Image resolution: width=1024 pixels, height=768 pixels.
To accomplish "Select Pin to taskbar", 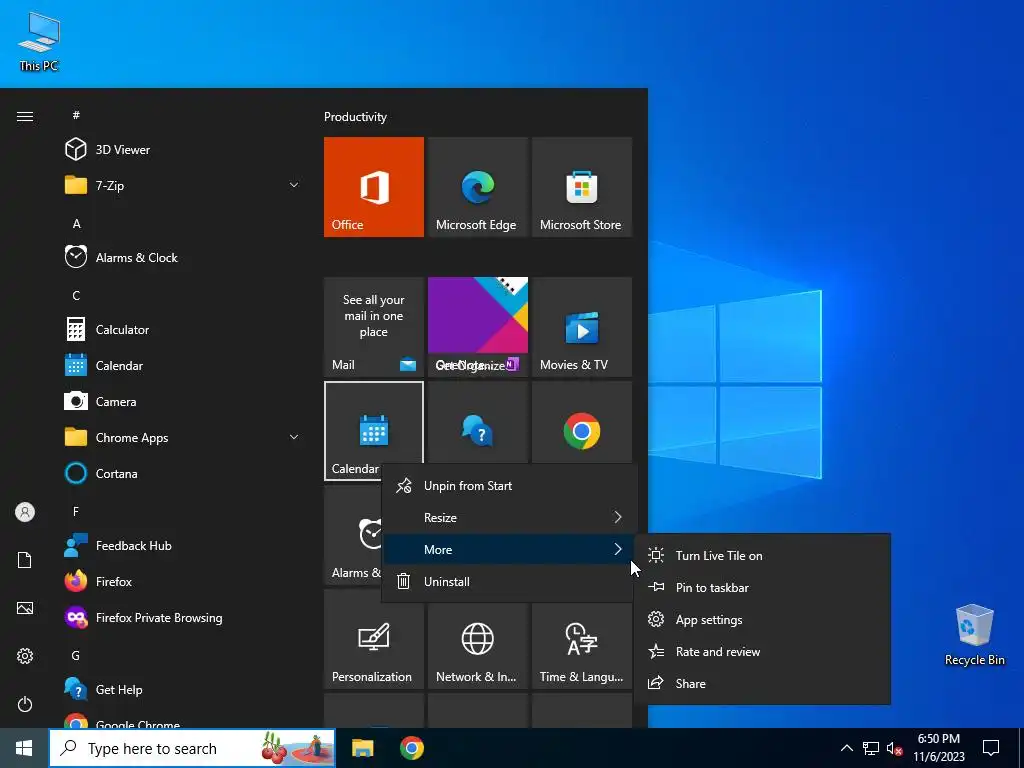I will click(x=763, y=587).
